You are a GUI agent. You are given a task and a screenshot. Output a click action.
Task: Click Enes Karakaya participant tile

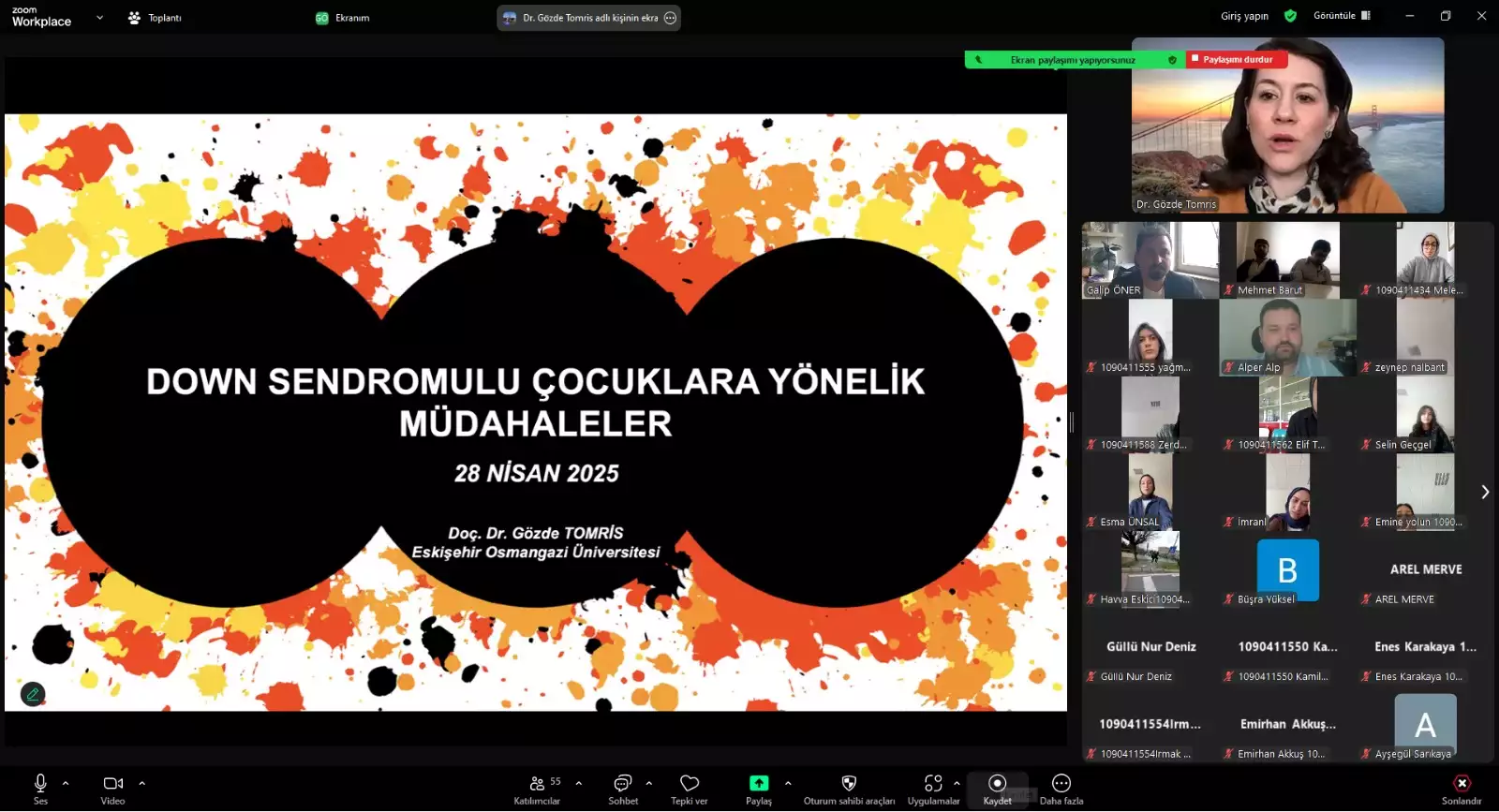tap(1425, 647)
